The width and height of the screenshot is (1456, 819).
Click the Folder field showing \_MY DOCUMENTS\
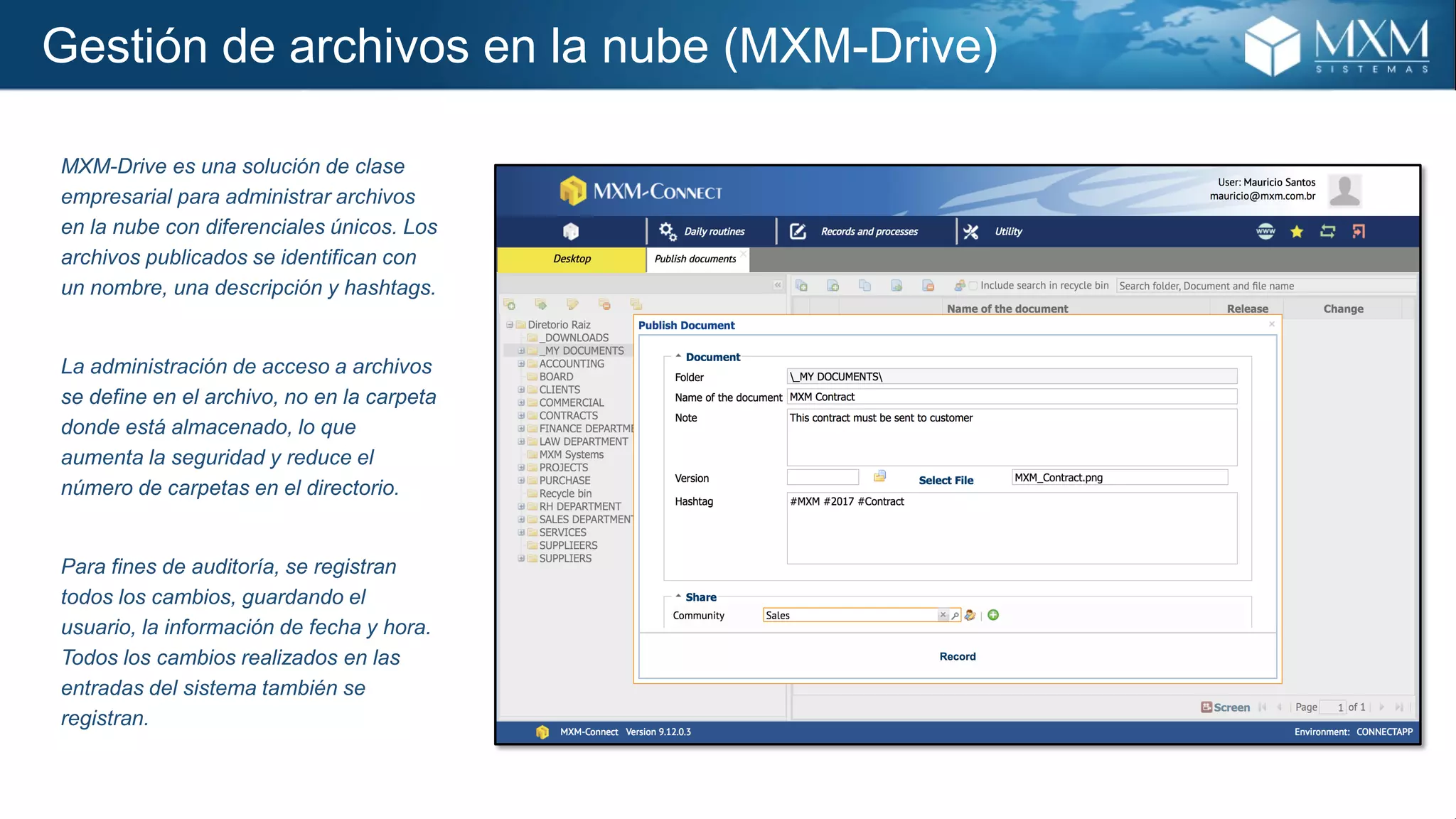pyautogui.click(x=1012, y=377)
